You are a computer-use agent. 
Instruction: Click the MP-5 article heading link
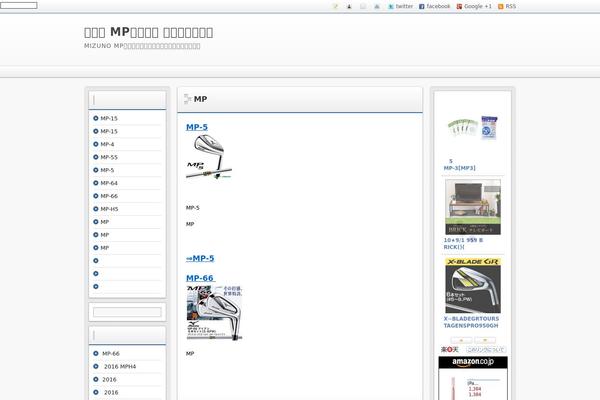coord(197,127)
